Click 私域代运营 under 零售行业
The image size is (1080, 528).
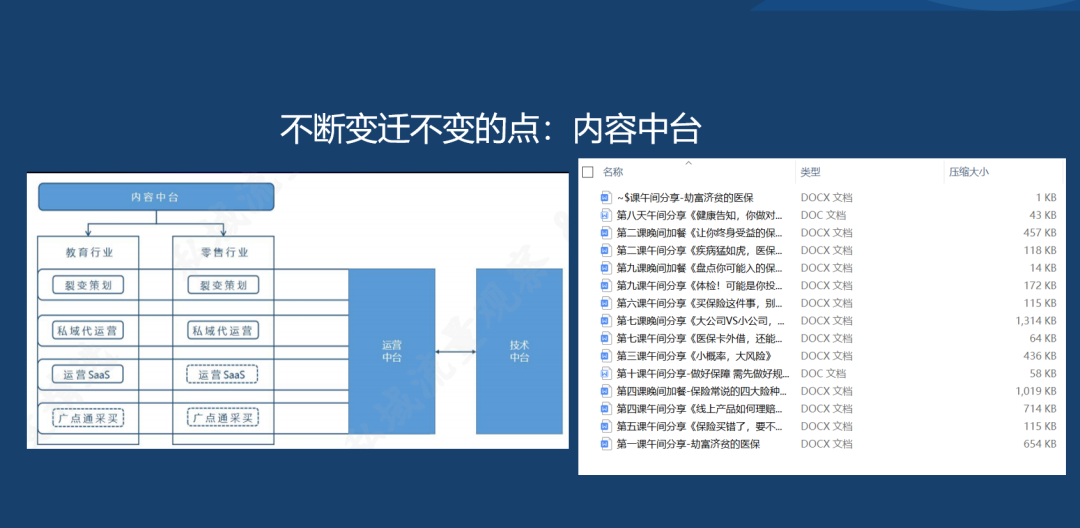(223, 330)
